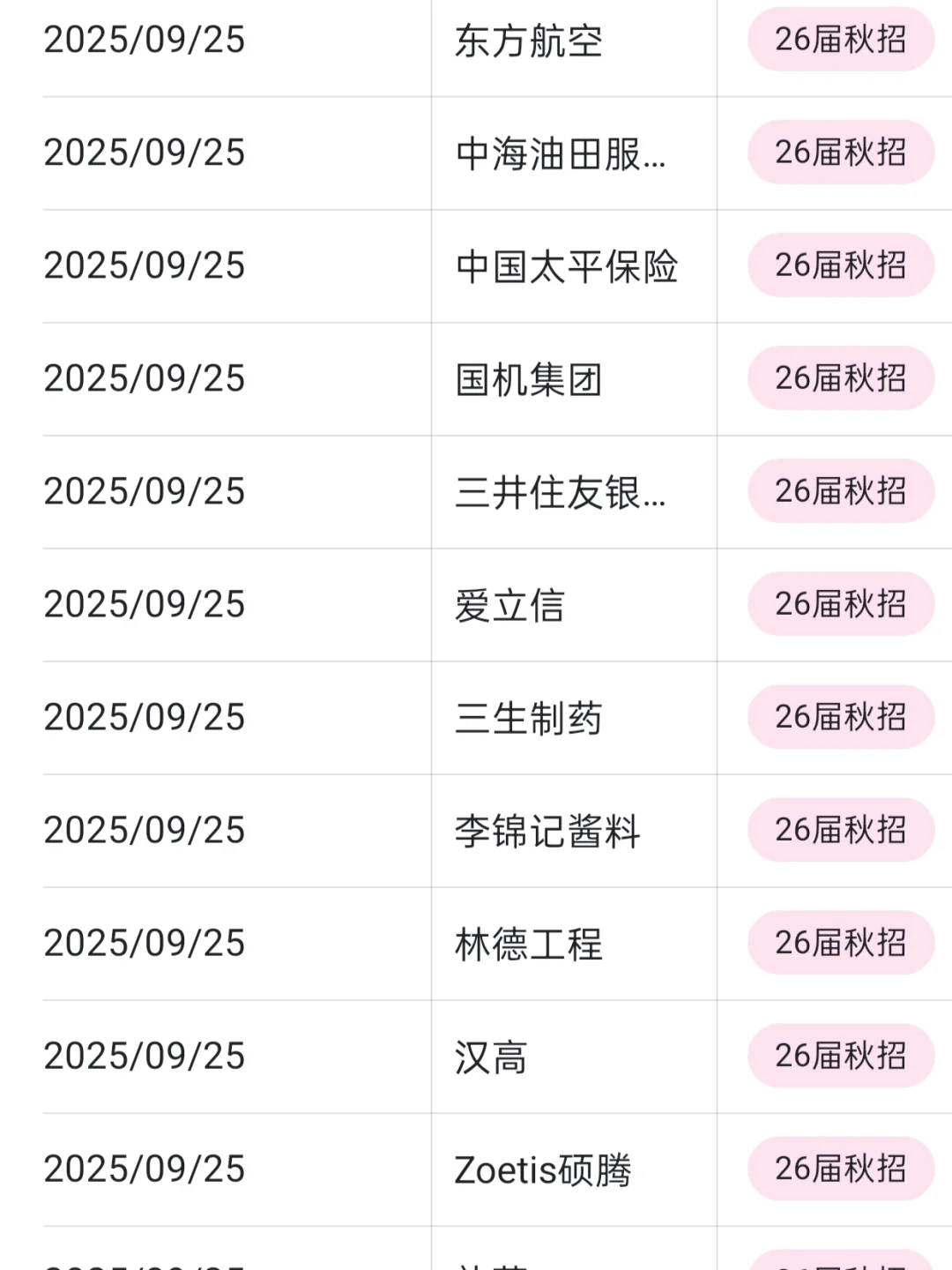Select the 2025/09/25 date cell for 三生制药
This screenshot has height=1270, width=952.
pyautogui.click(x=145, y=717)
